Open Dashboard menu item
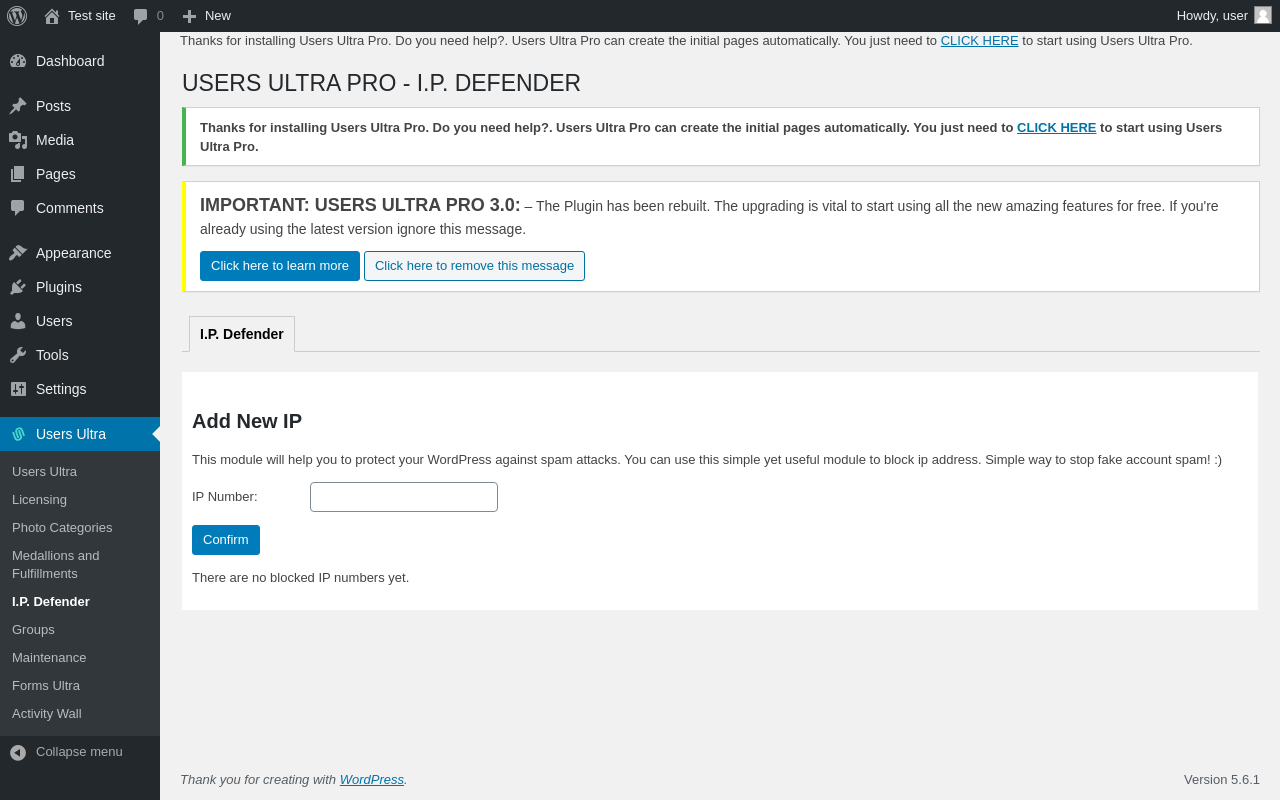 pos(80,61)
